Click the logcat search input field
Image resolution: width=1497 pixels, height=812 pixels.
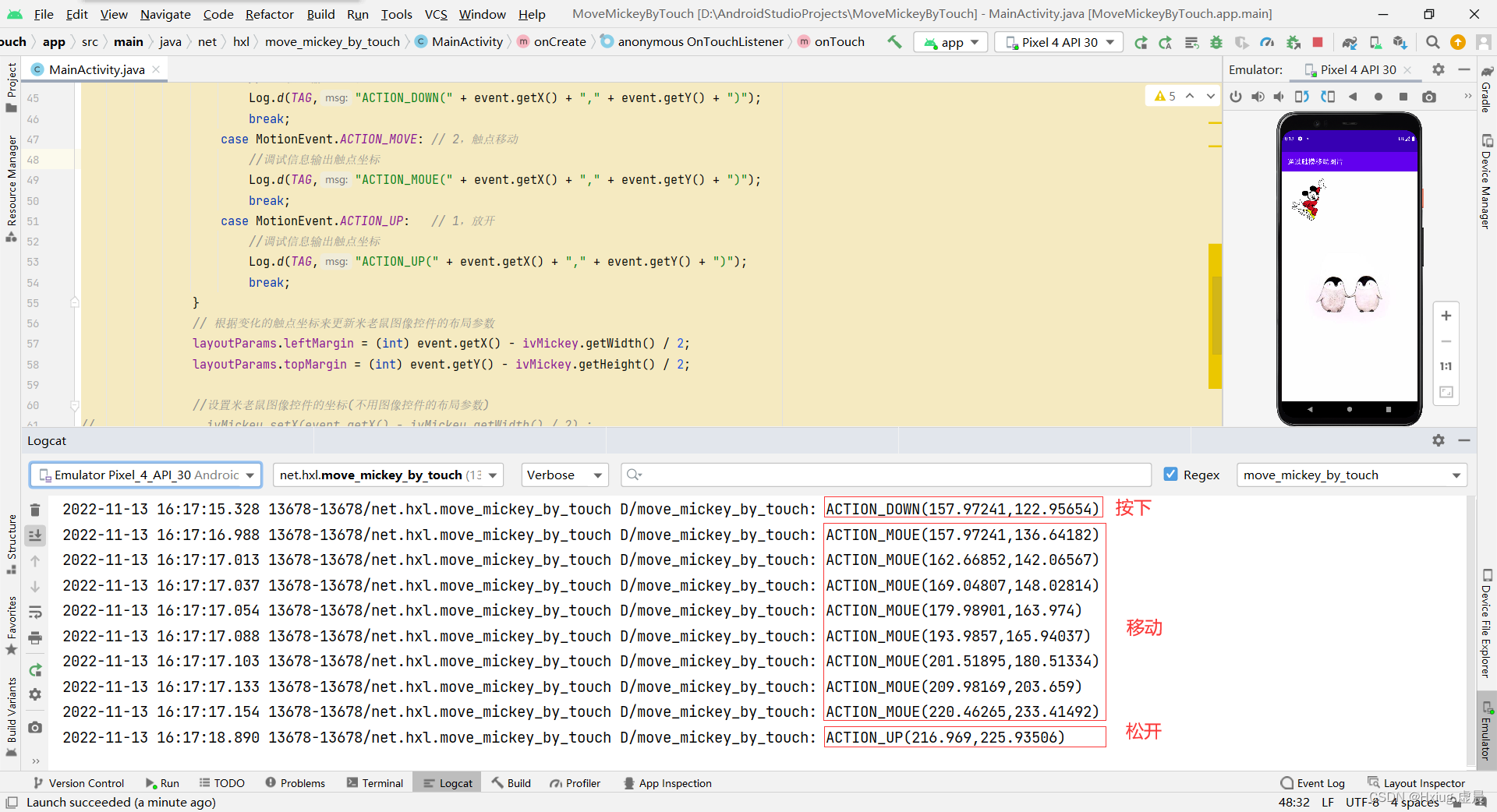click(887, 475)
